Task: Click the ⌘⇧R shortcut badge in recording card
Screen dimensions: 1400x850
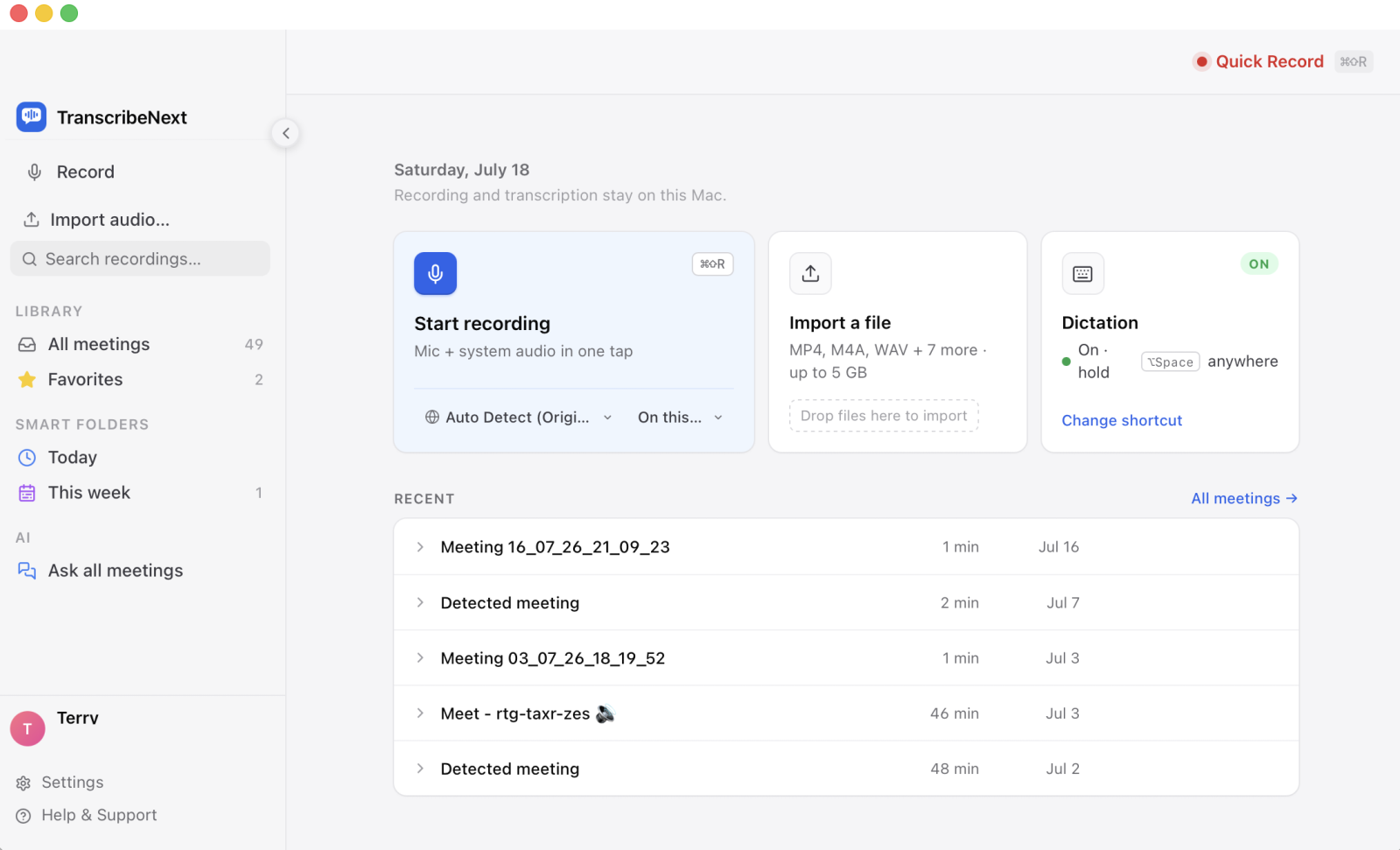Action: tap(713, 264)
